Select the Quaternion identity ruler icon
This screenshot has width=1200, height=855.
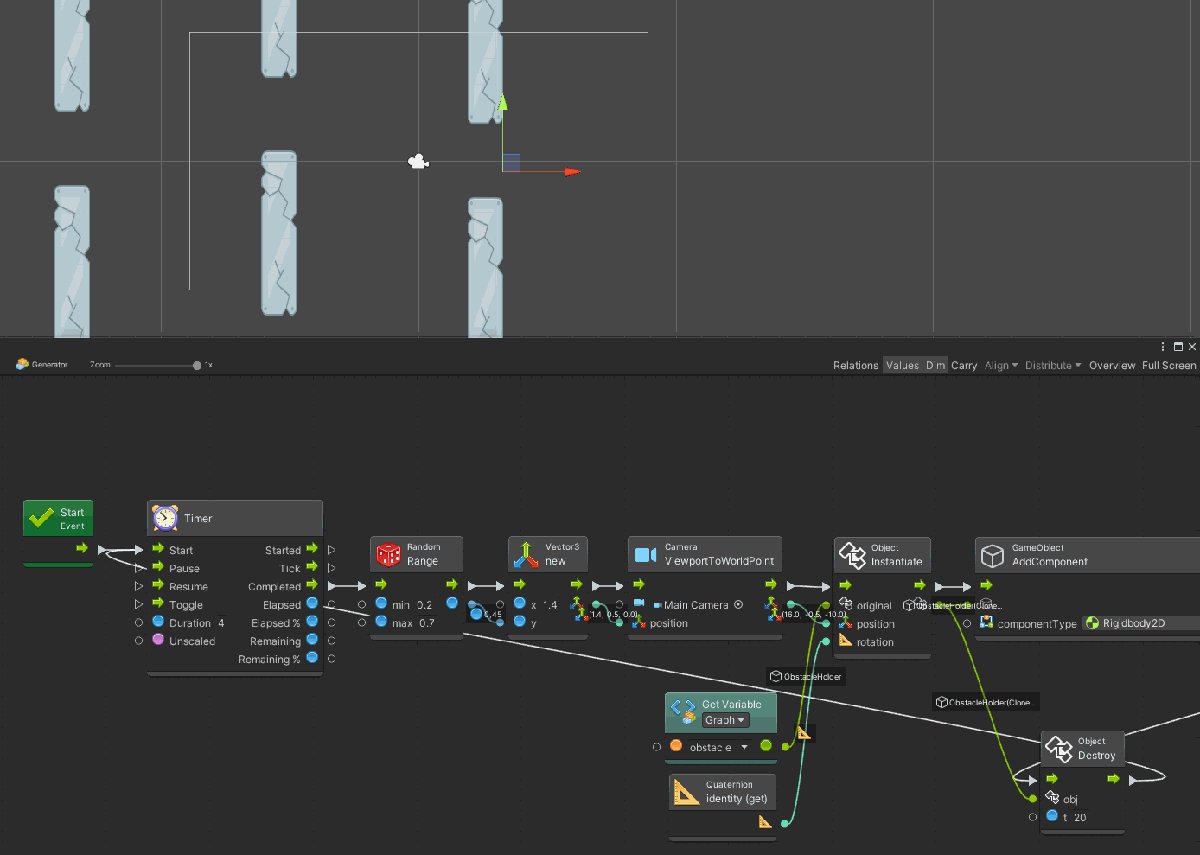[685, 791]
